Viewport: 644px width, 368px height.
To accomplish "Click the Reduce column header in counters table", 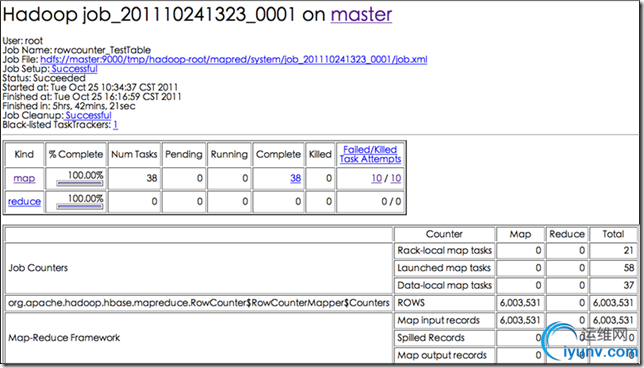I will click(567, 234).
